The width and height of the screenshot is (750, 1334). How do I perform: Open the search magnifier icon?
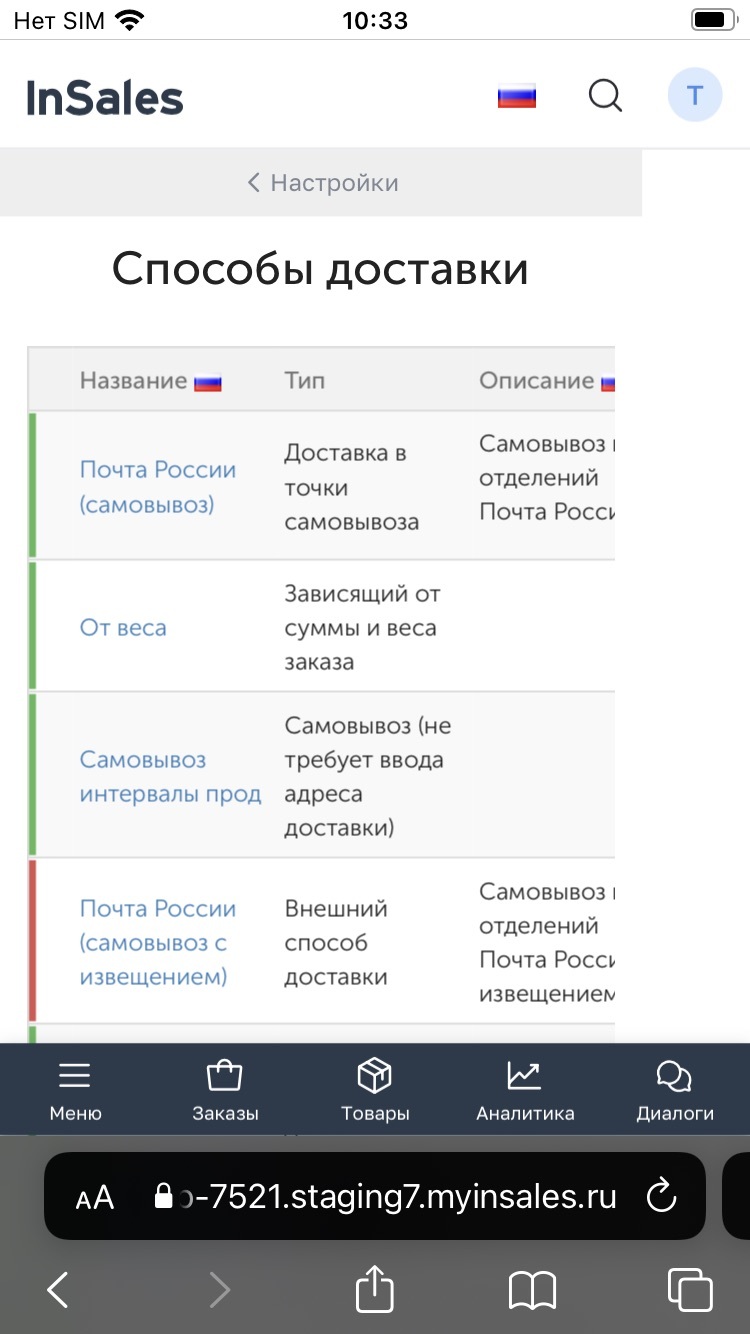point(605,97)
